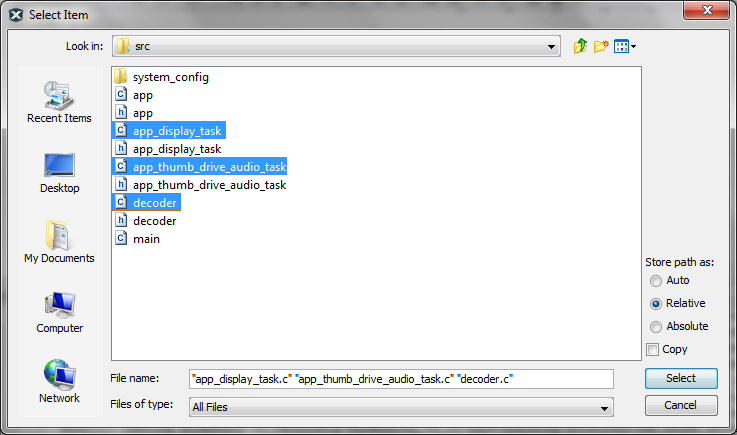Click the Select button
The width and height of the screenshot is (737, 435).
pyautogui.click(x=681, y=378)
